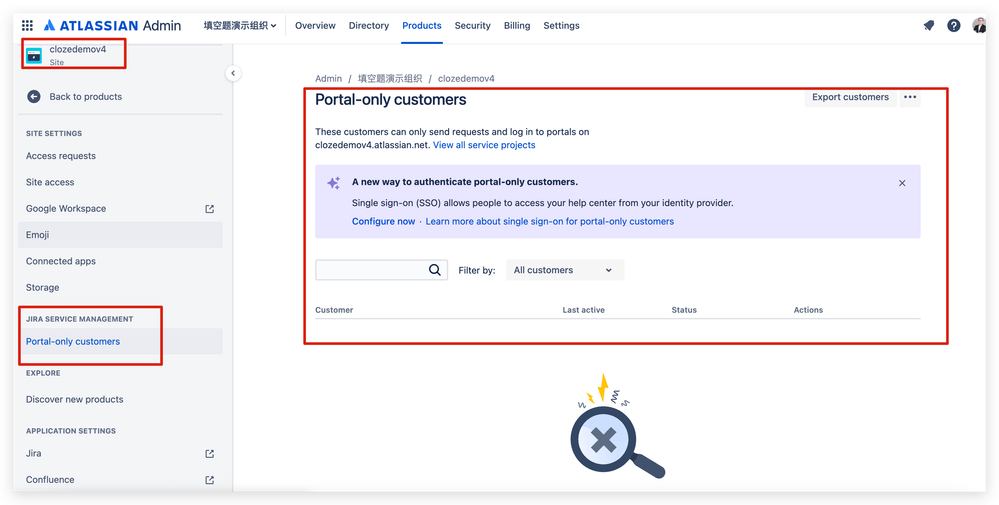Click the external link icon beside Google Workspace
Screen dimensions: 999x505
(210, 209)
